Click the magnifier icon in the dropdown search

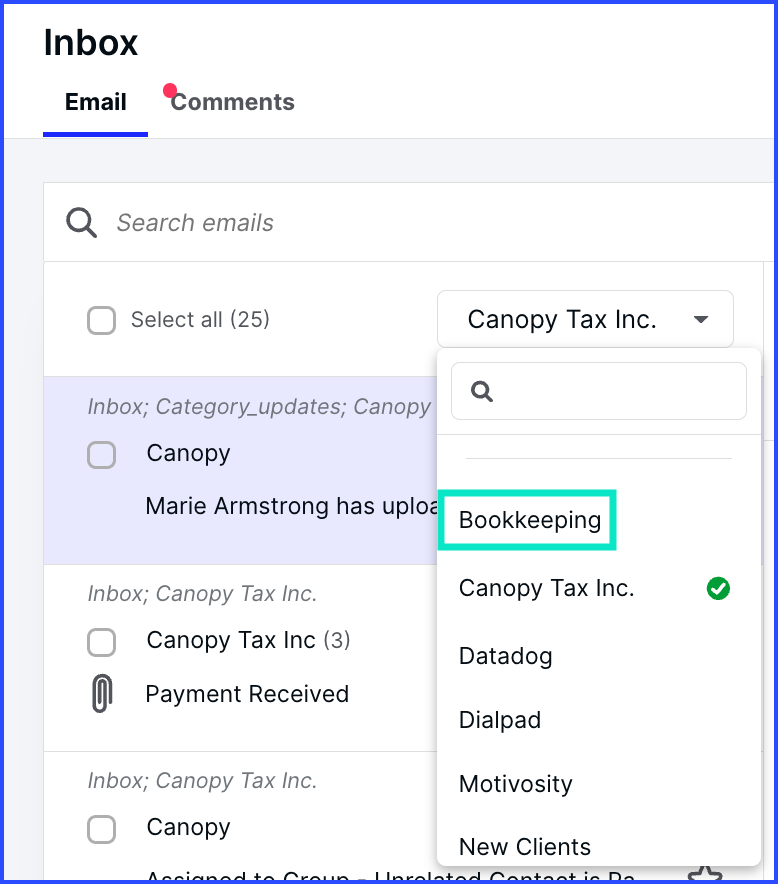[481, 391]
